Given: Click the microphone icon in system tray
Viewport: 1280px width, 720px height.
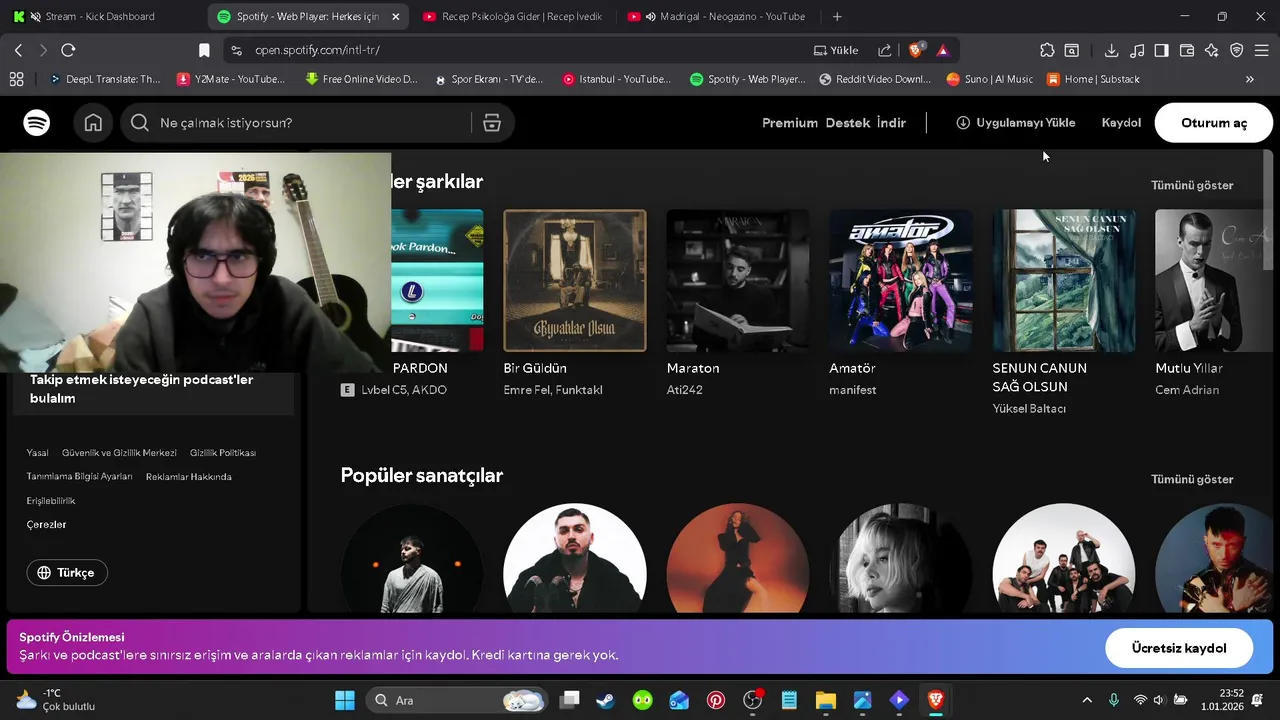Looking at the screenshot, I should click(x=1114, y=700).
